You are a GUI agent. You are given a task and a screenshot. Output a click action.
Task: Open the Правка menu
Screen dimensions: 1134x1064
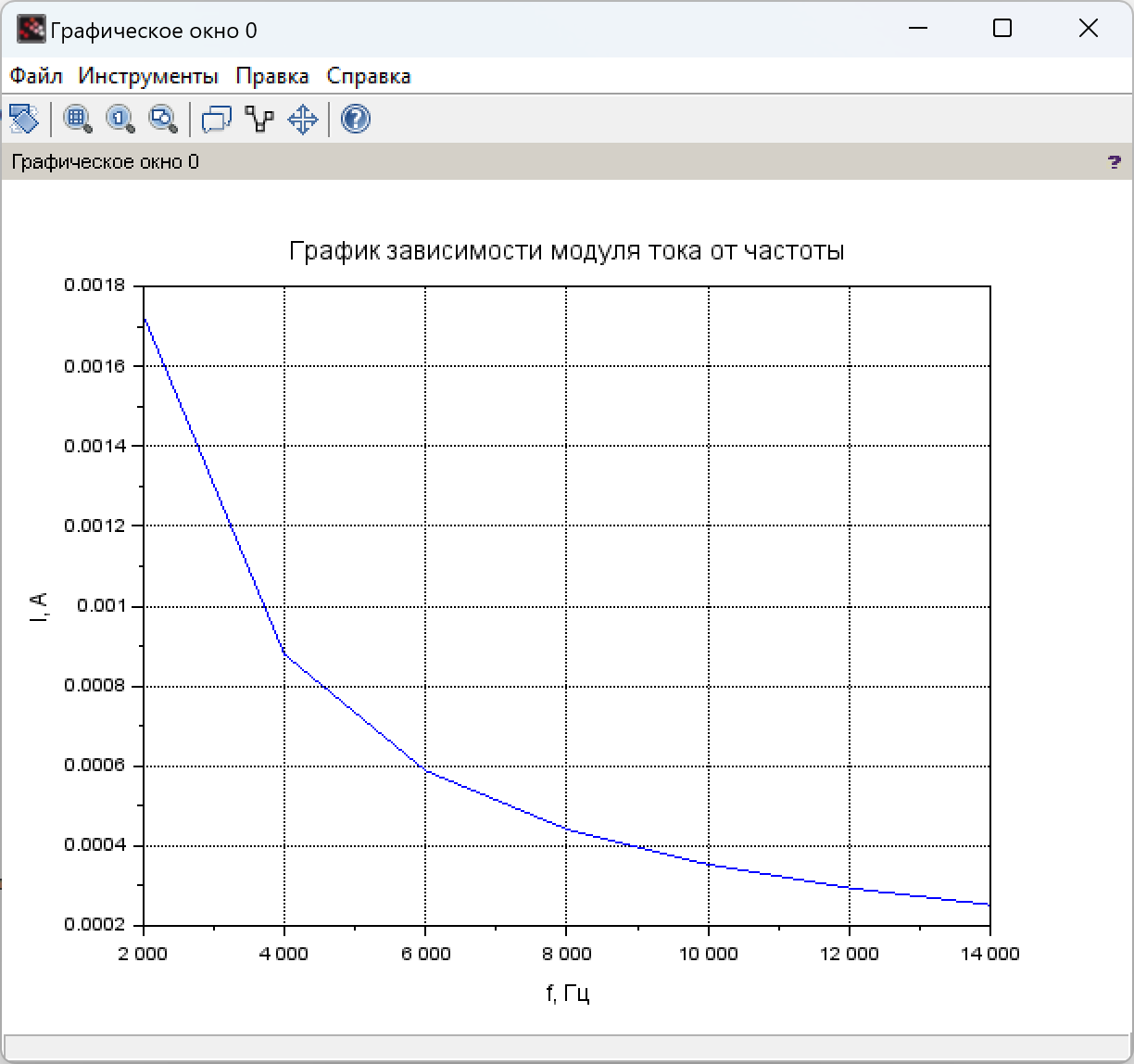pos(272,76)
